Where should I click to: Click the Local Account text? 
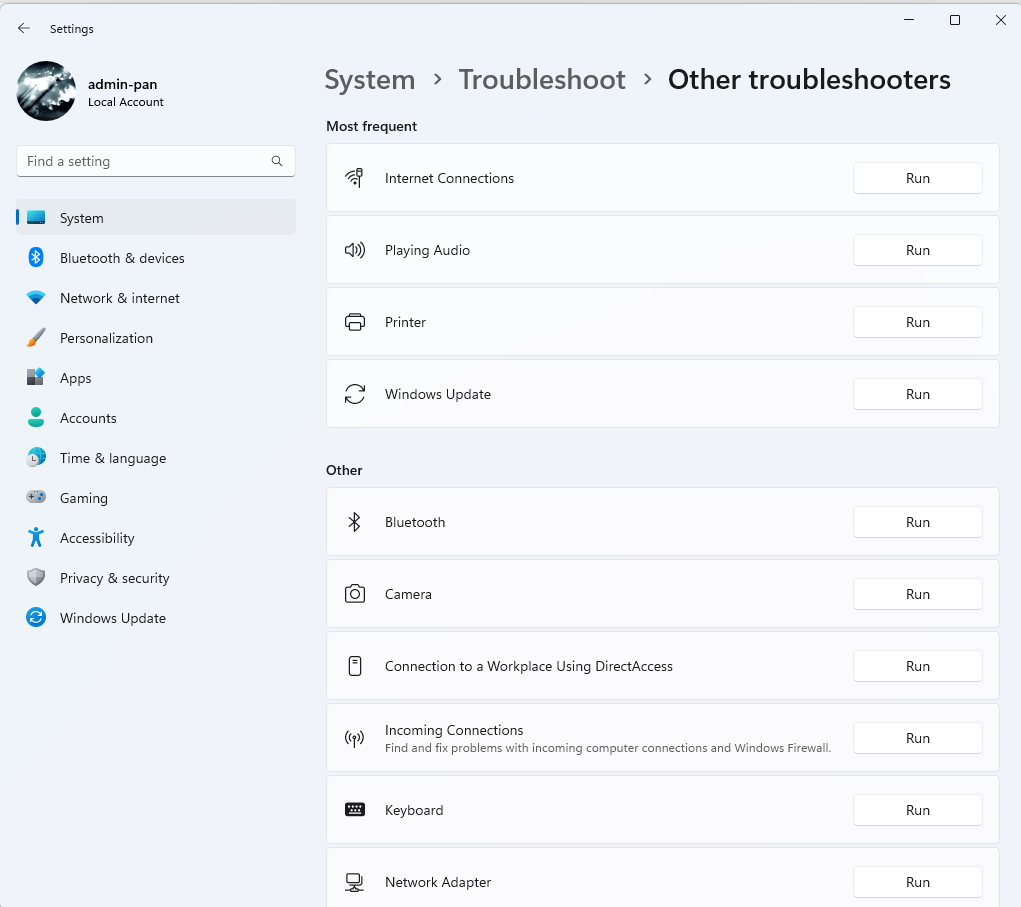point(126,102)
